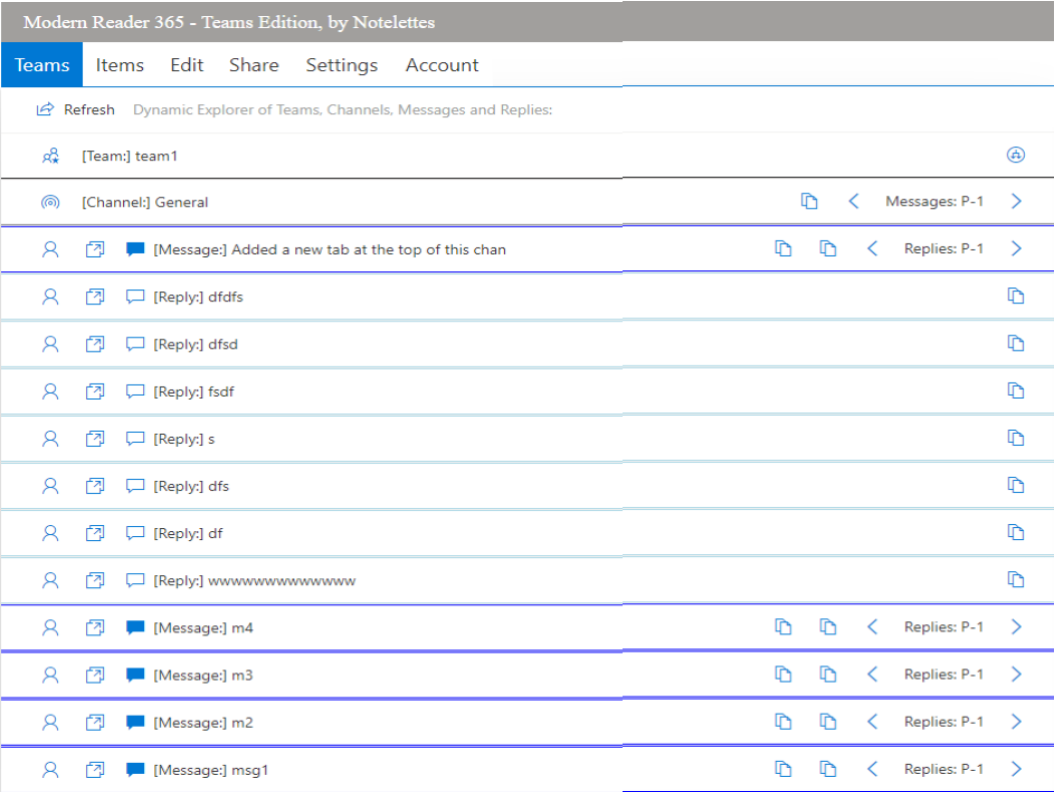Show previous replies page for m2

click(872, 722)
